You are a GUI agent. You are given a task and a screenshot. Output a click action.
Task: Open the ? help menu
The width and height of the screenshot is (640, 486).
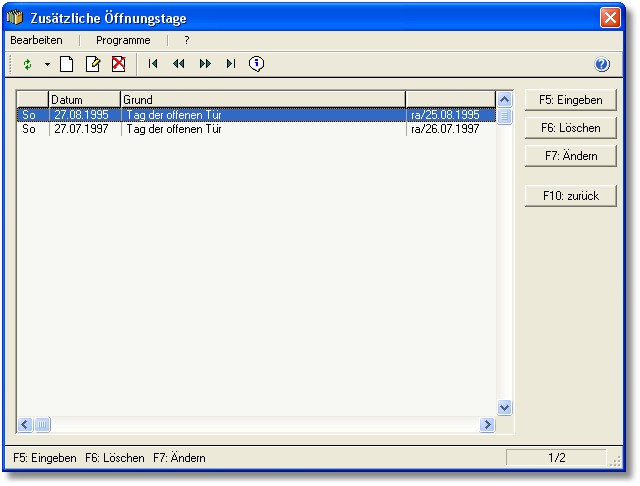[x=186, y=40]
